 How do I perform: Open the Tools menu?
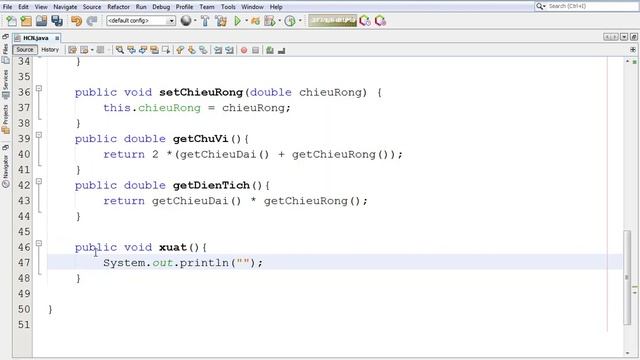(x=228, y=7)
